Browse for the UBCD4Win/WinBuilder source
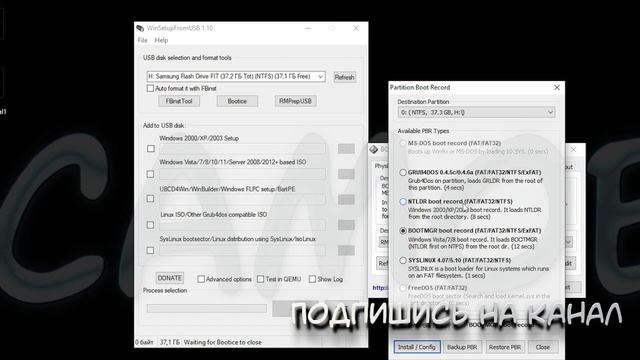Screen dimensions: 640x360 point(346,199)
